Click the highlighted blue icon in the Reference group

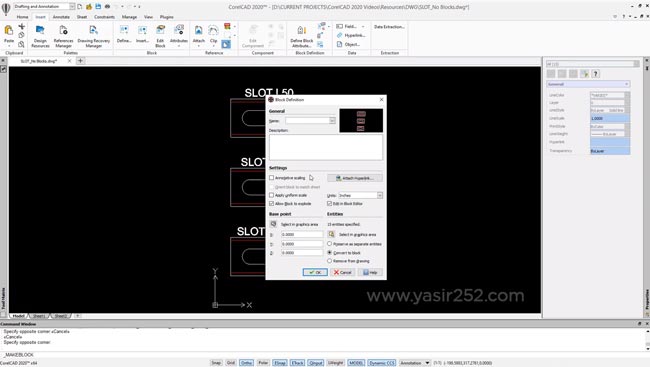click(x=226, y=44)
